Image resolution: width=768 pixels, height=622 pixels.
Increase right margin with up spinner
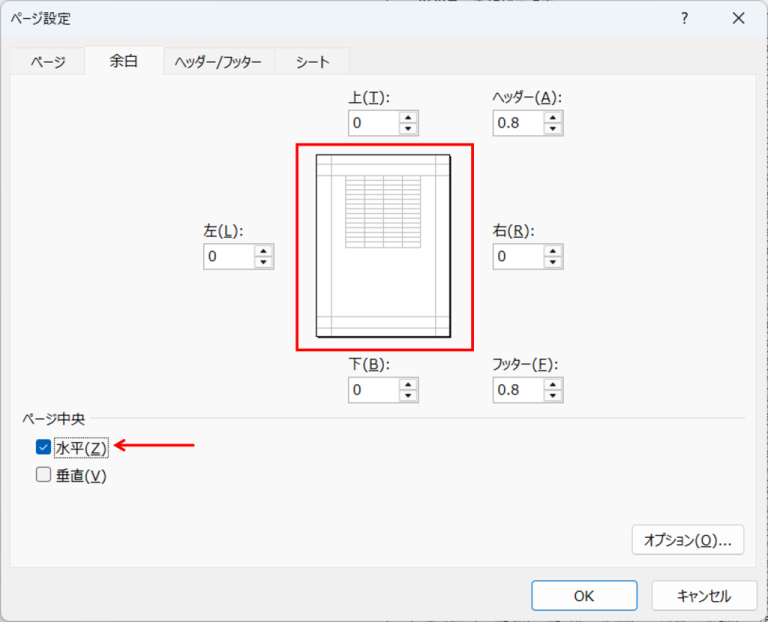[553, 251]
